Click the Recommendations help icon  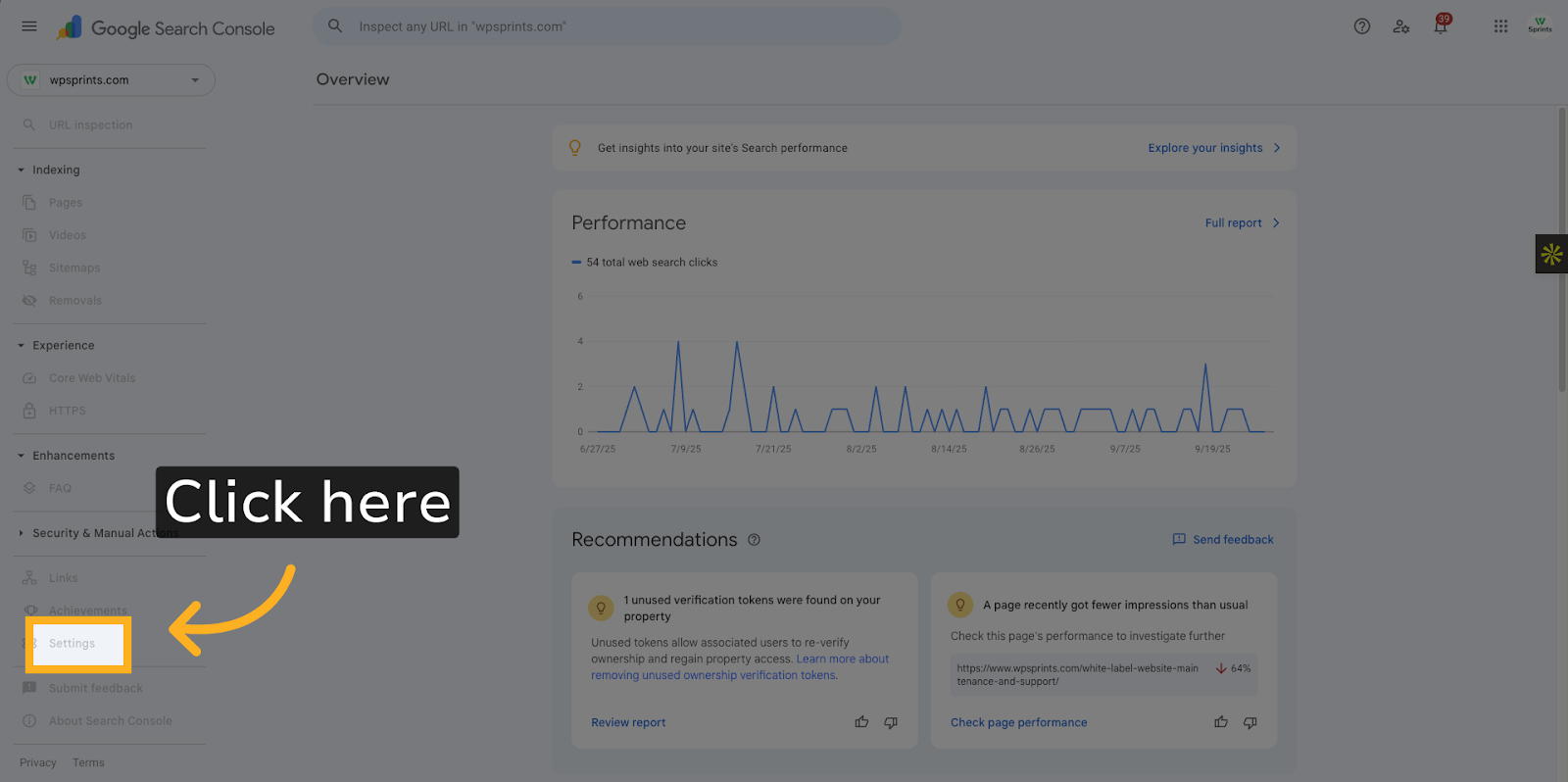[x=754, y=540]
